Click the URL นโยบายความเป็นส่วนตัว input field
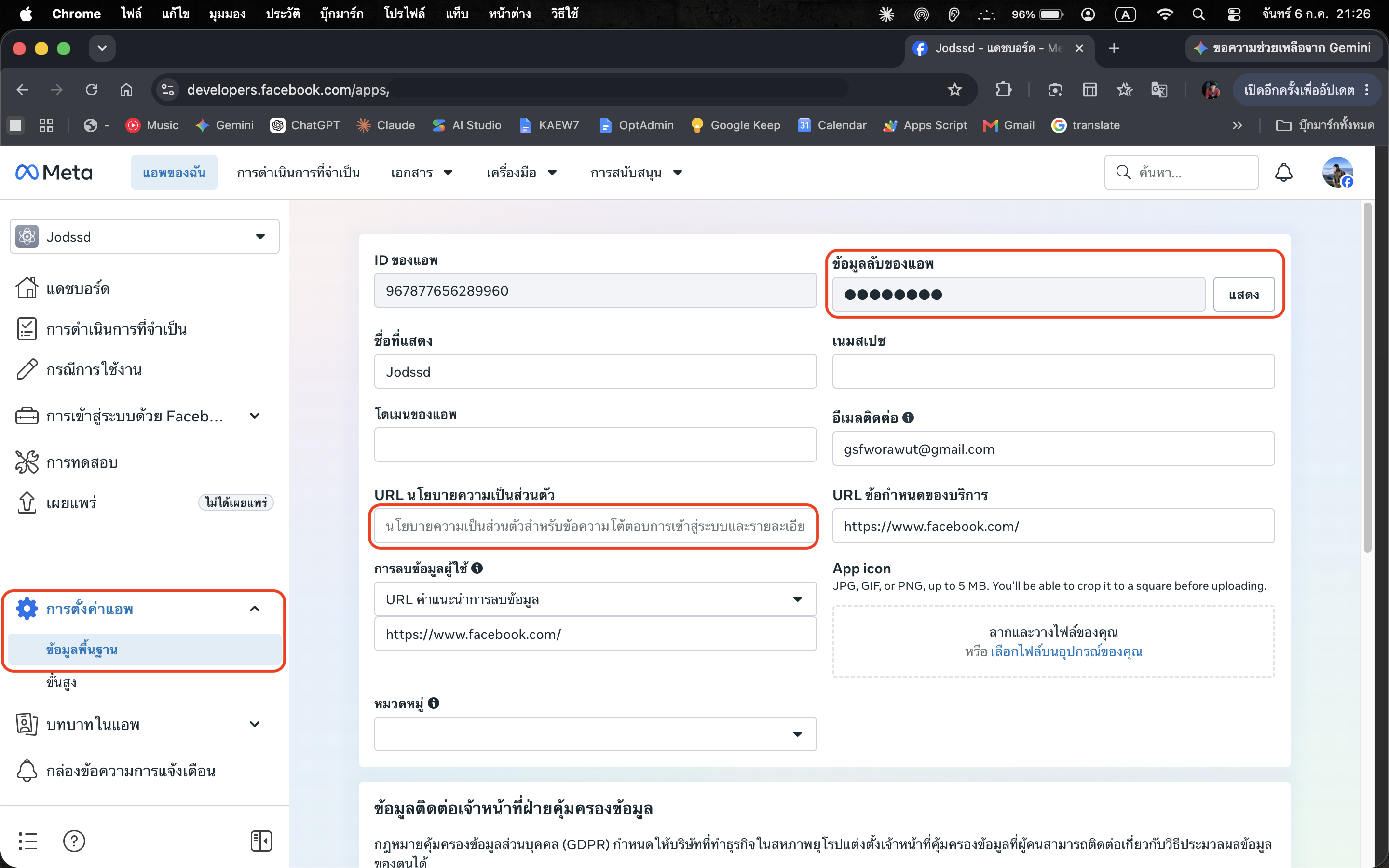Screen dimensions: 1389x868 [x=595, y=526]
